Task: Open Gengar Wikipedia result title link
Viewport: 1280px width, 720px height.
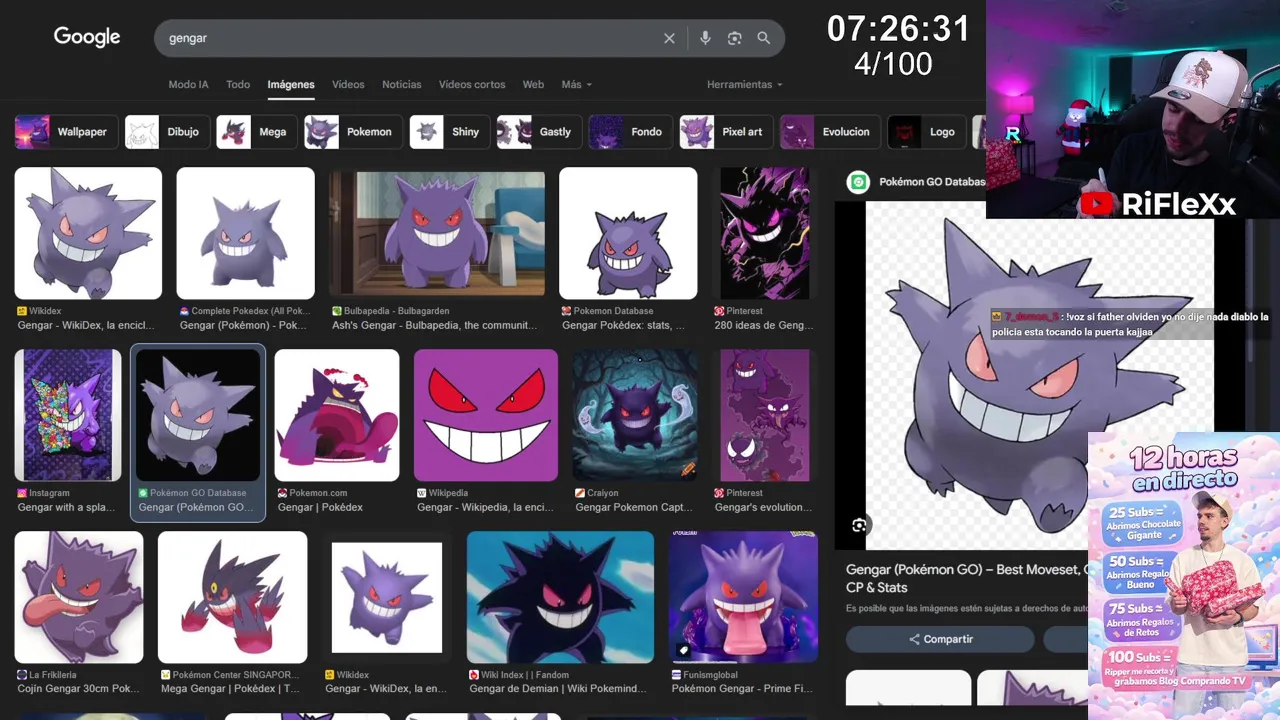Action: point(485,507)
